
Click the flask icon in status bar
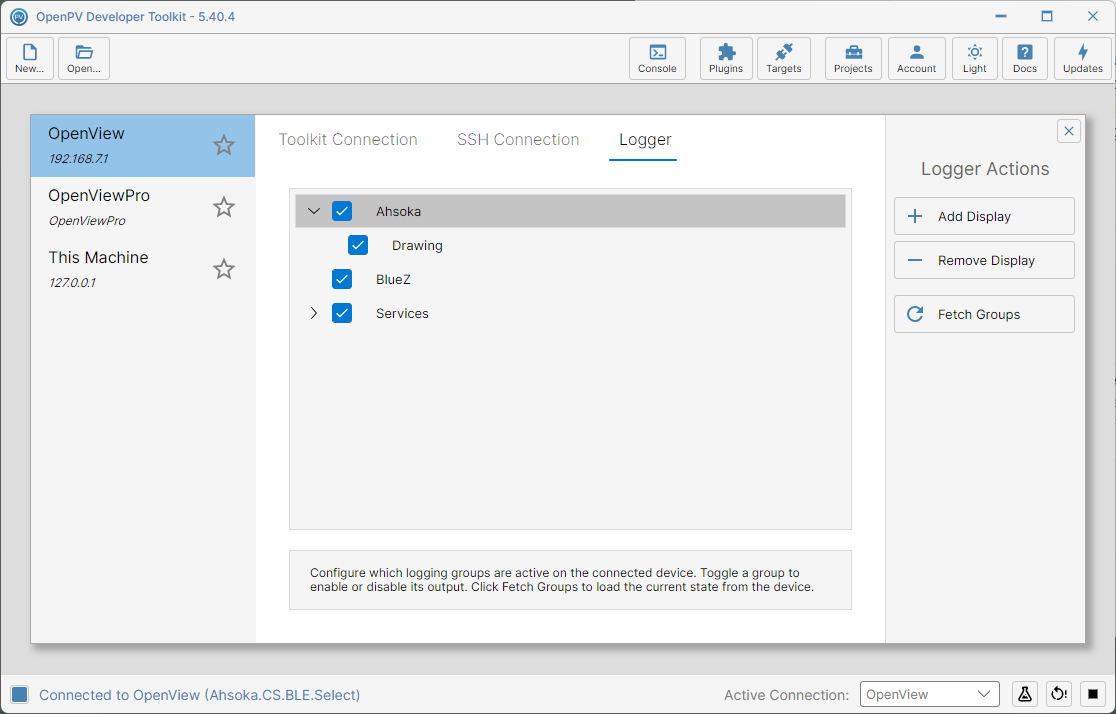[1025, 694]
